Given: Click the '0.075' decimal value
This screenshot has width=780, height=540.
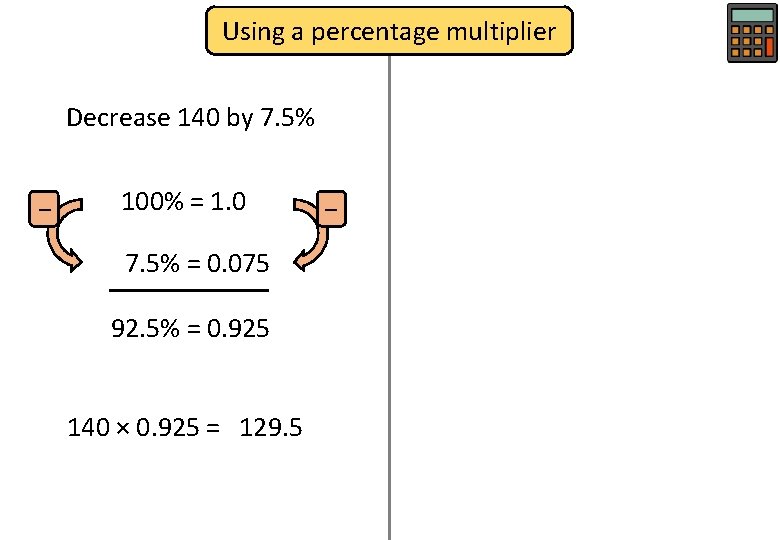Looking at the screenshot, I should (x=238, y=264).
